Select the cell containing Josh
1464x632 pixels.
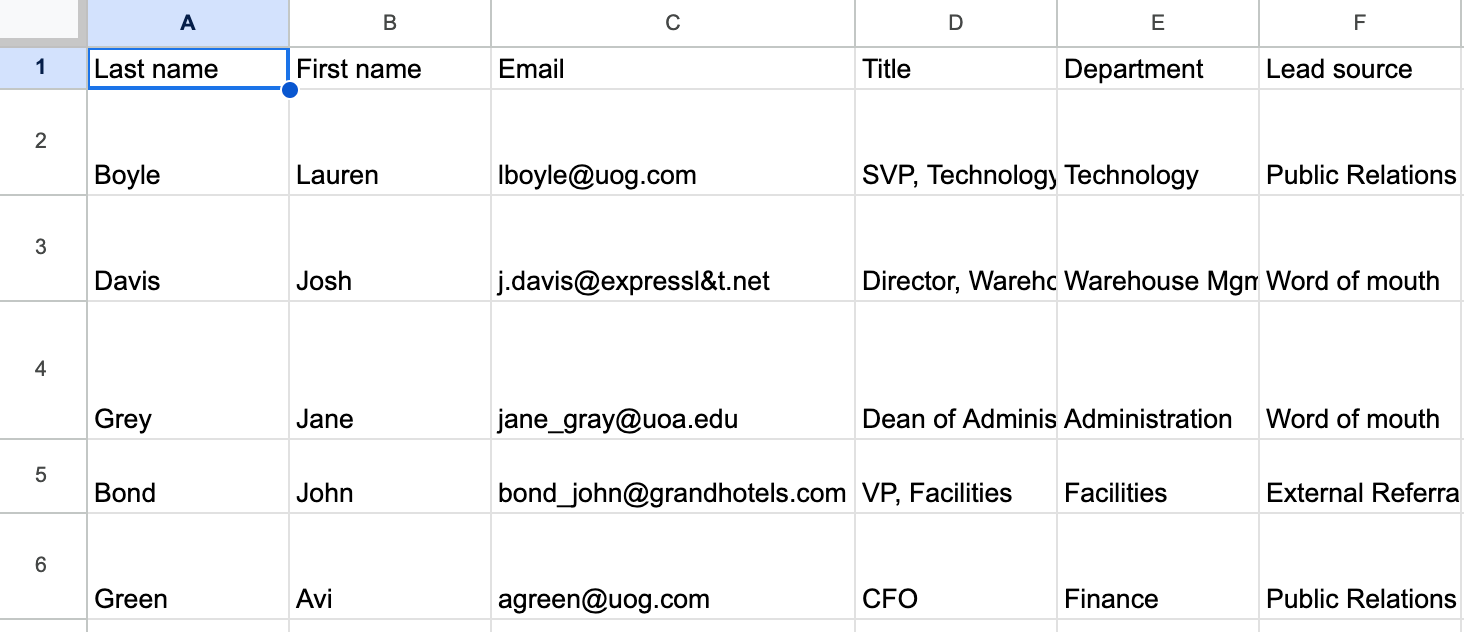(x=390, y=281)
